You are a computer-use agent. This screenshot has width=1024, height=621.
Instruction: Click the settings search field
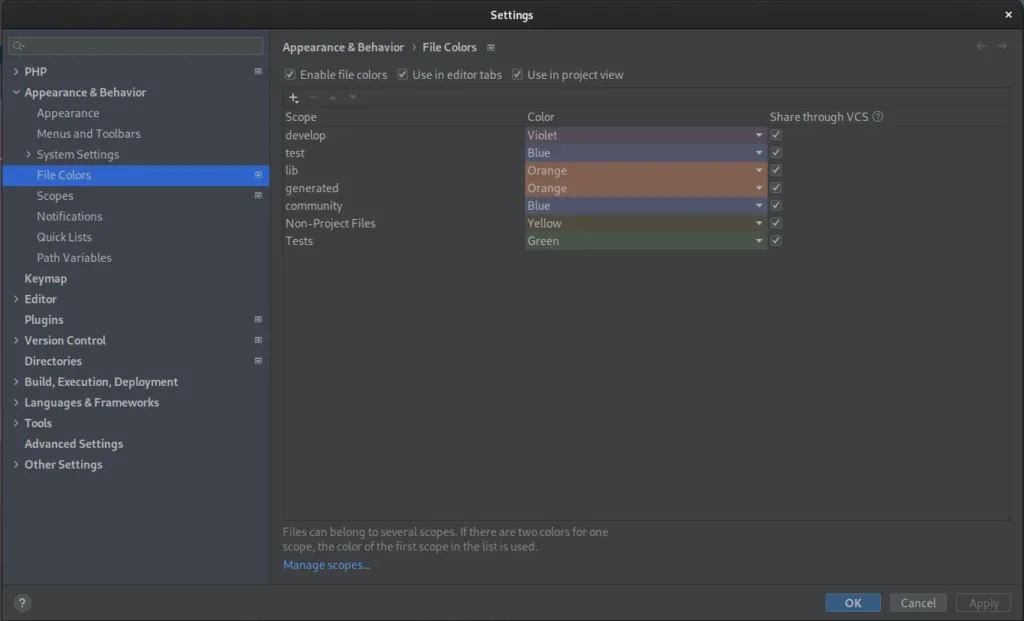pyautogui.click(x=135, y=45)
